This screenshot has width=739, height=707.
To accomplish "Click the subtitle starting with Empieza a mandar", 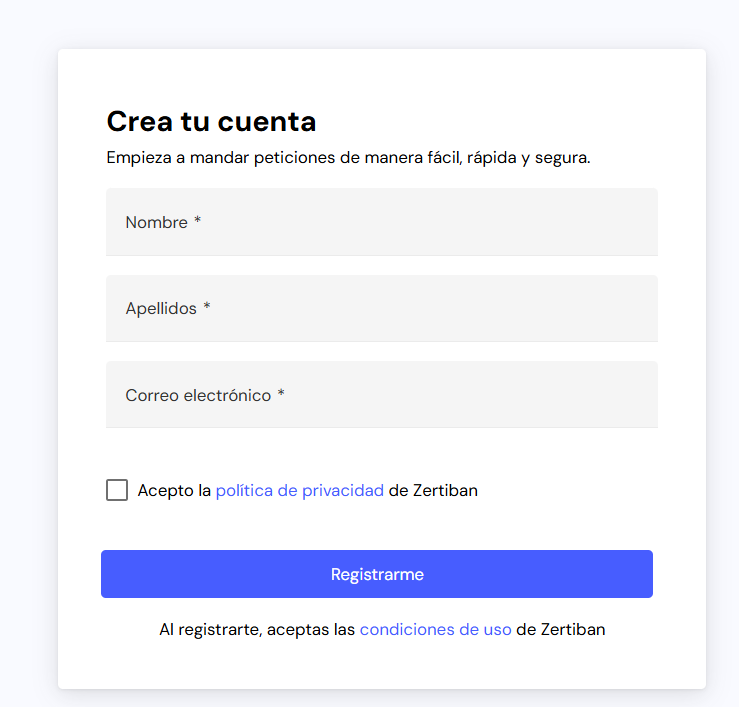I will point(348,157).
